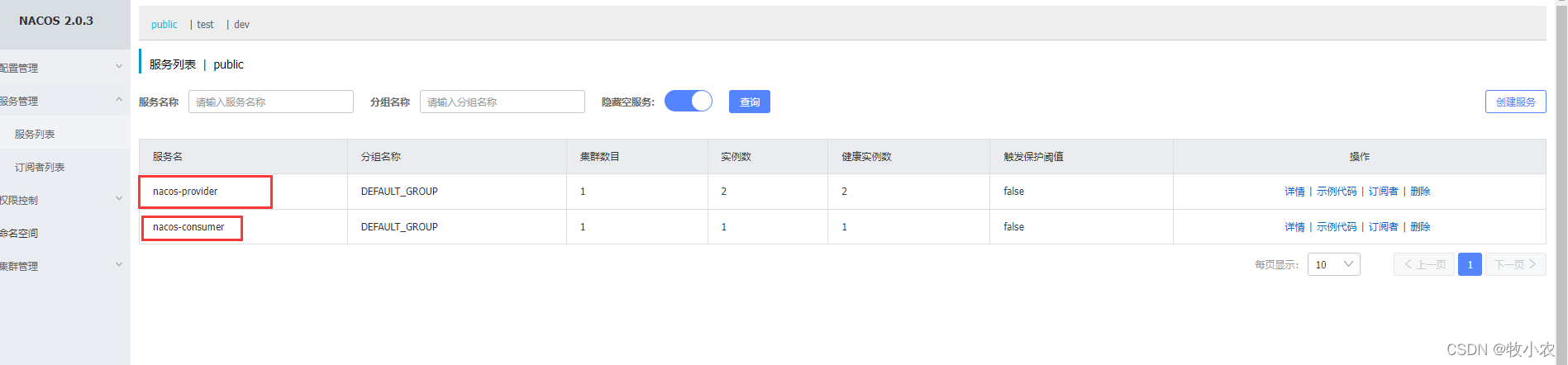Open 示例代码 for nacos-consumer
This screenshot has width=1568, height=365.
coord(1337,227)
